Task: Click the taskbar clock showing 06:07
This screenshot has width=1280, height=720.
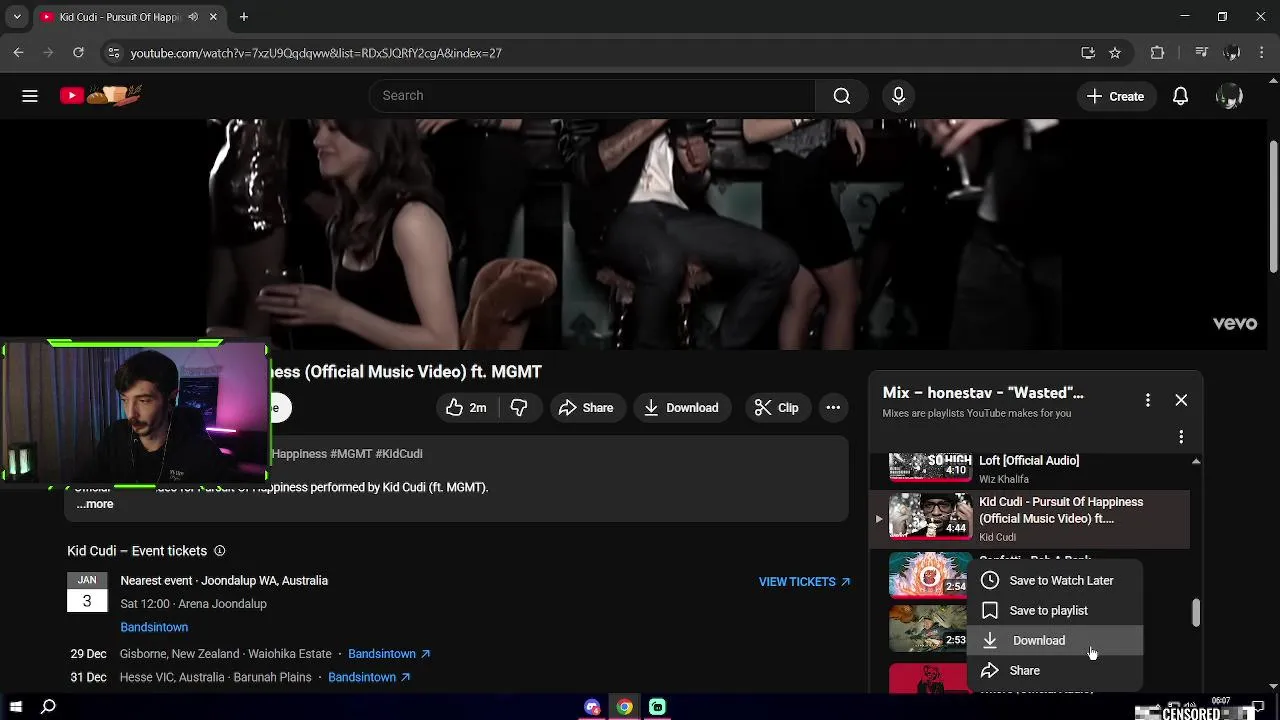Action: coord(1221,701)
